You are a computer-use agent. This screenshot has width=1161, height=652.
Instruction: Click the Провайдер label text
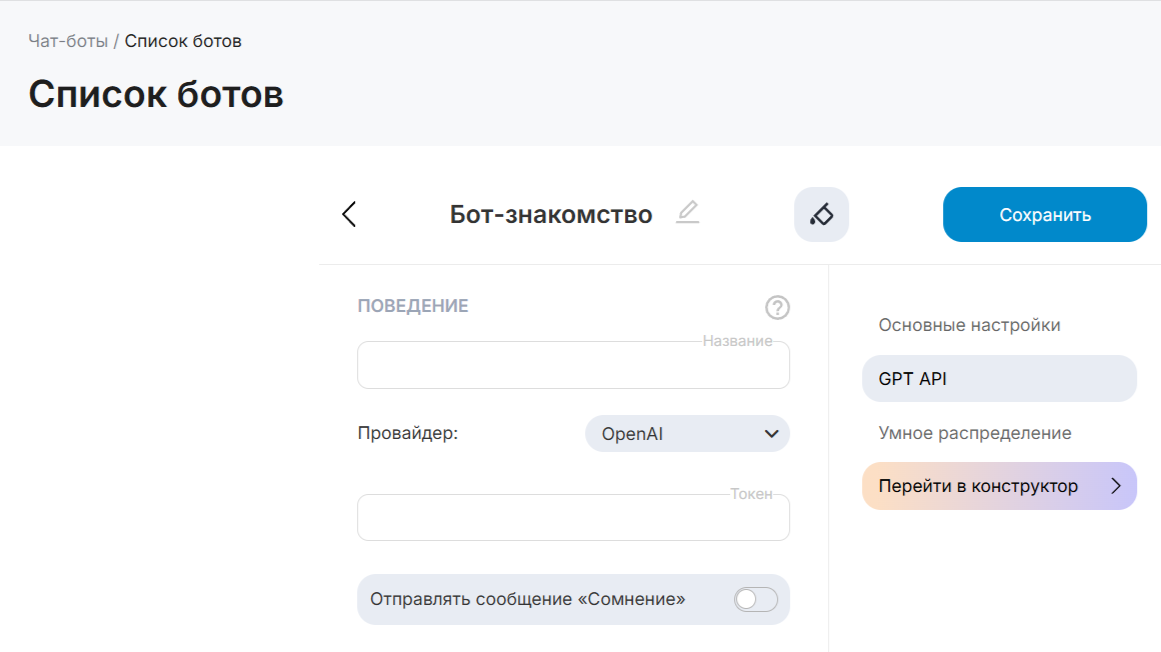click(x=407, y=433)
